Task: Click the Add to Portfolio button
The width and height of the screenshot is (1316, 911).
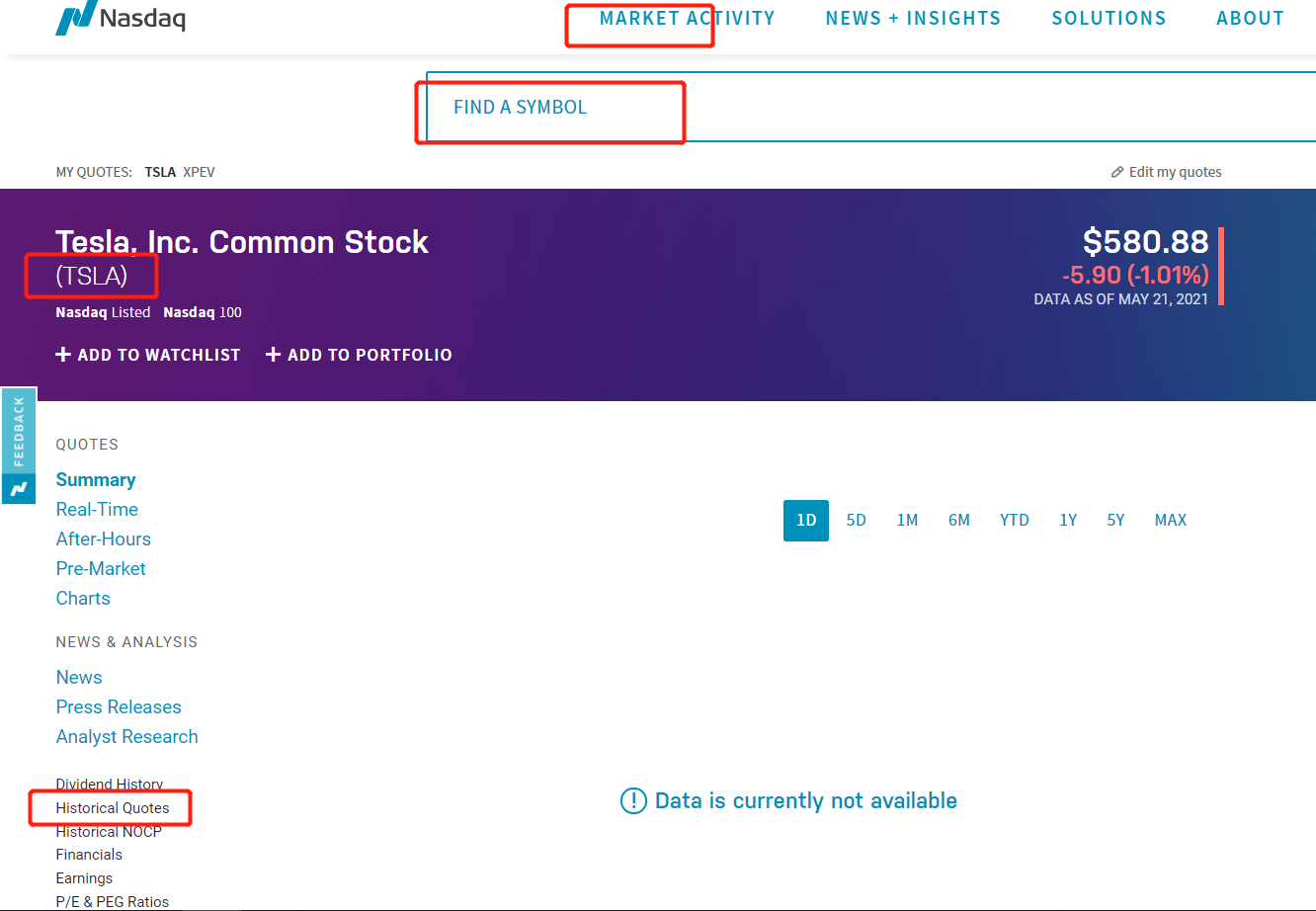Action: (359, 355)
